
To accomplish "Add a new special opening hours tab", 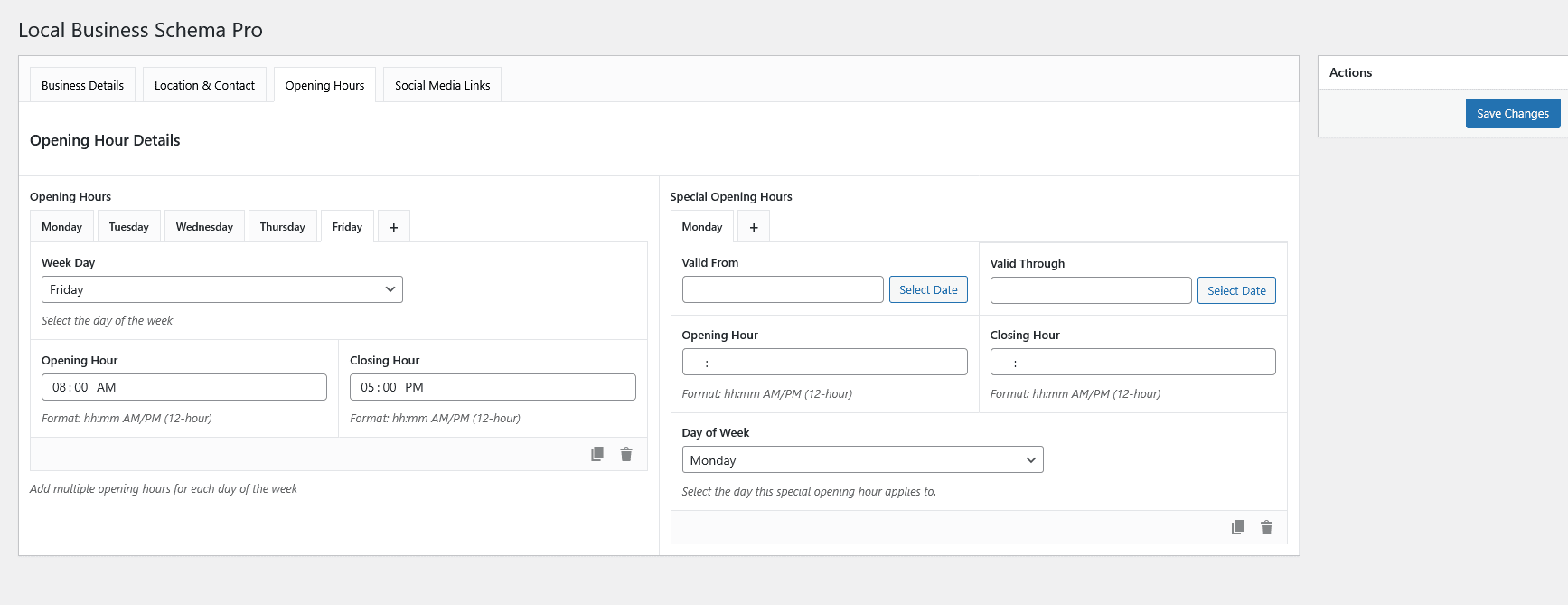I will 754,227.
